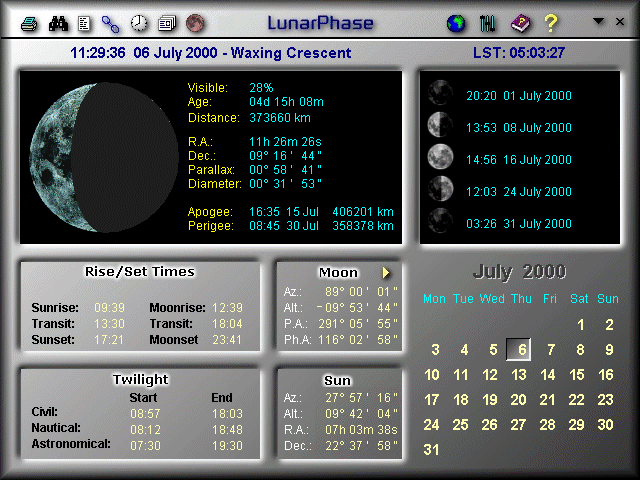Click Astronomical twilight end 19:30
Screen dimensions: 640x480
pyautogui.click(x=227, y=446)
